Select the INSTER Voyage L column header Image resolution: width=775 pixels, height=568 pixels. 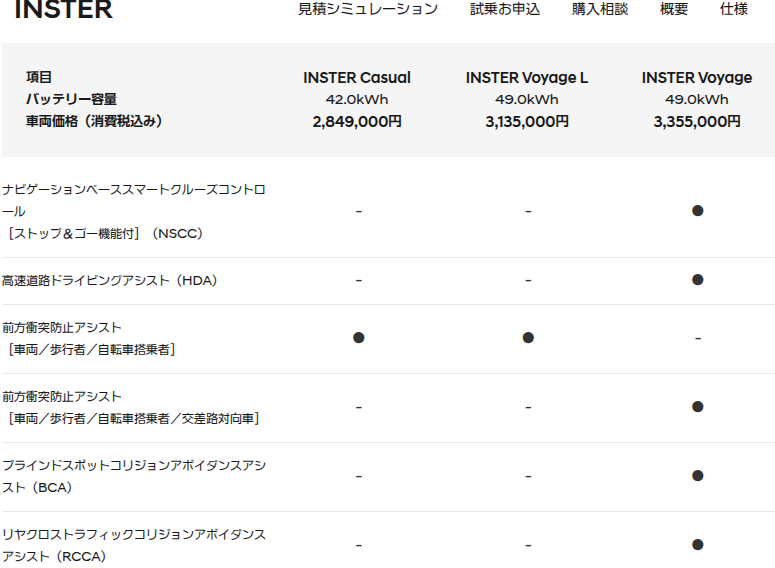[527, 78]
